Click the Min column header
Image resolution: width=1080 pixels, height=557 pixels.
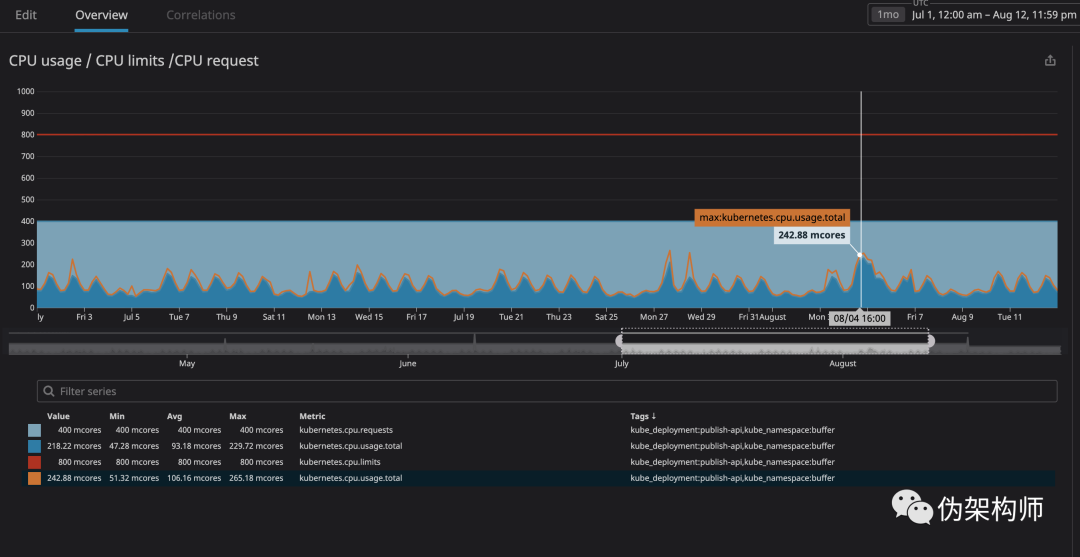click(116, 416)
